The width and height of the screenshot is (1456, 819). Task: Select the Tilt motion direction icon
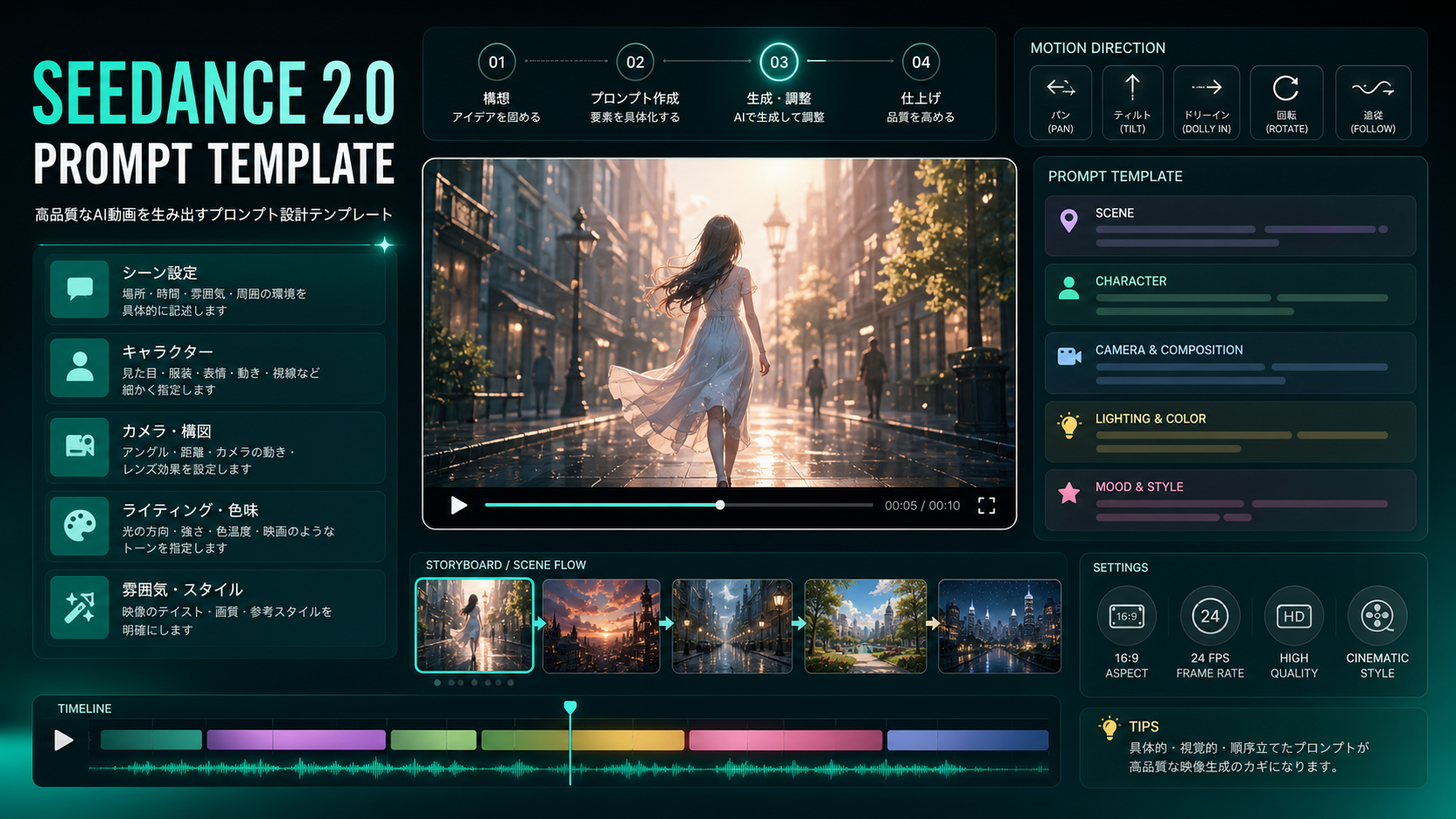coord(1132,102)
